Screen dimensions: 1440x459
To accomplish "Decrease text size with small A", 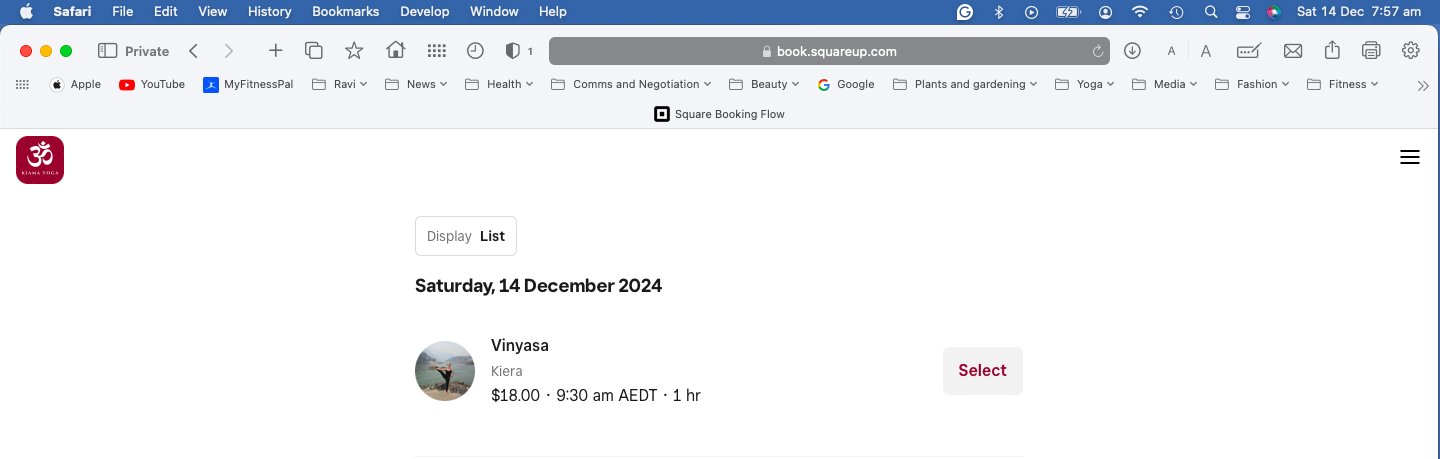I will 1171,51.
